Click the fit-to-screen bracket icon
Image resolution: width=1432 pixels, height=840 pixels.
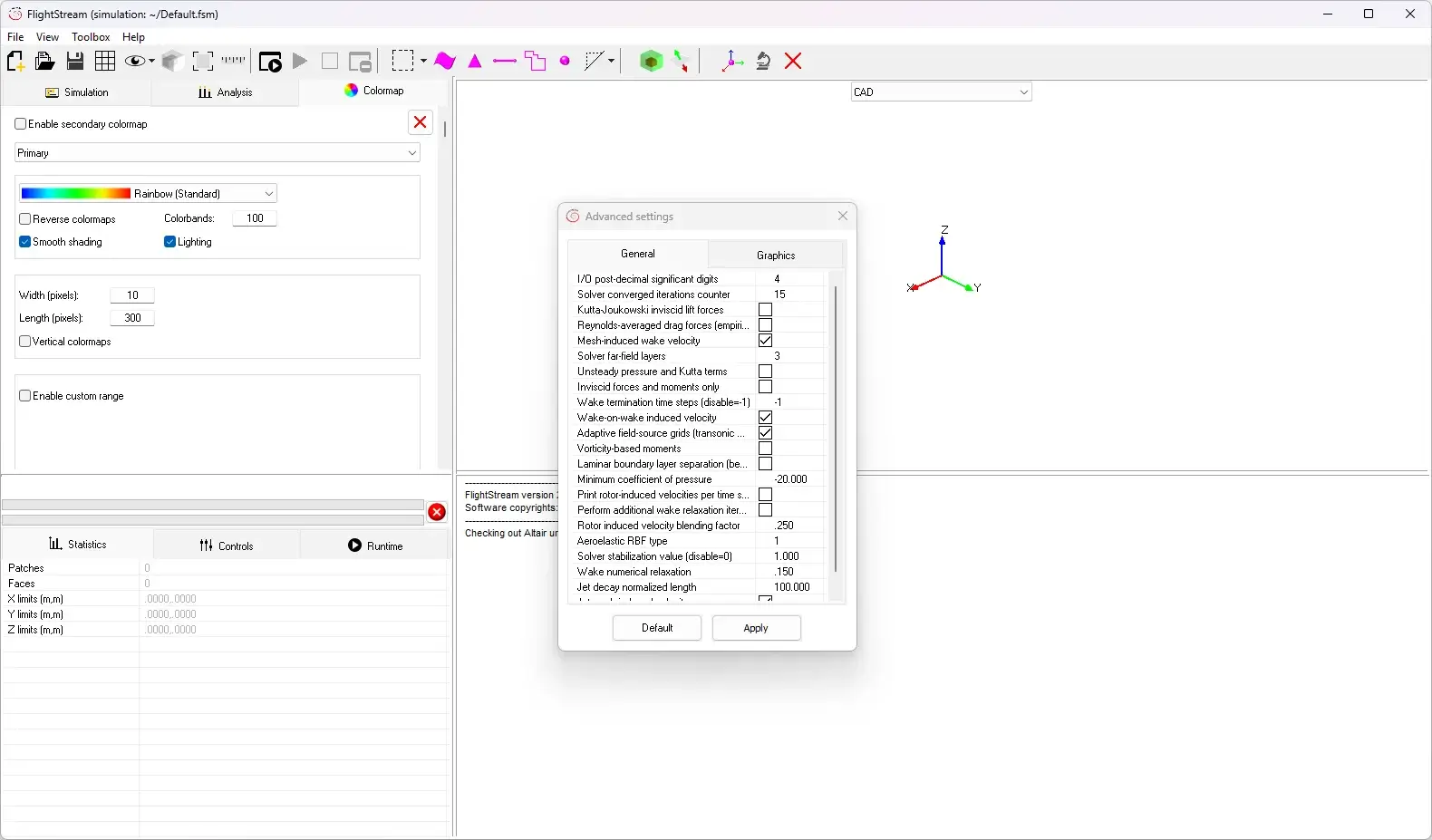coord(203,62)
